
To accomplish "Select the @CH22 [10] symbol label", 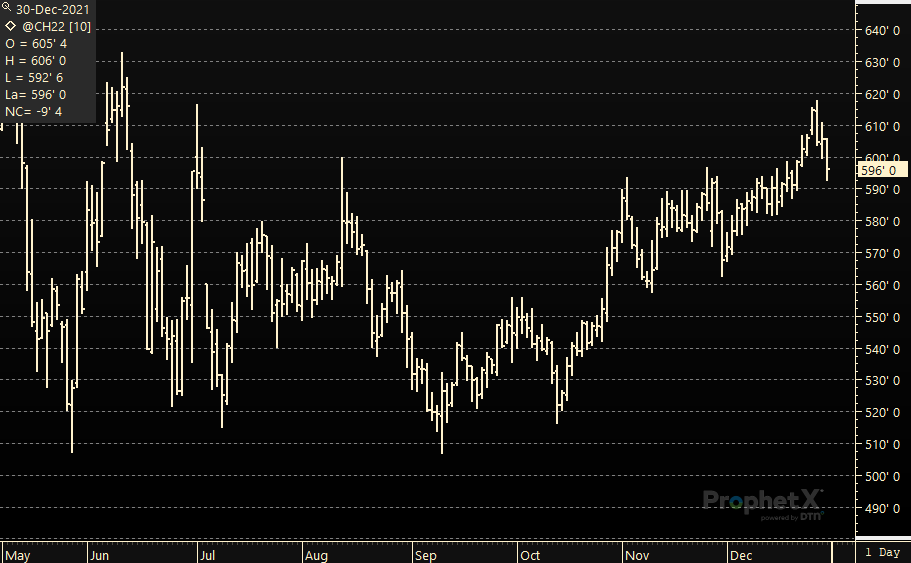I will click(56, 27).
